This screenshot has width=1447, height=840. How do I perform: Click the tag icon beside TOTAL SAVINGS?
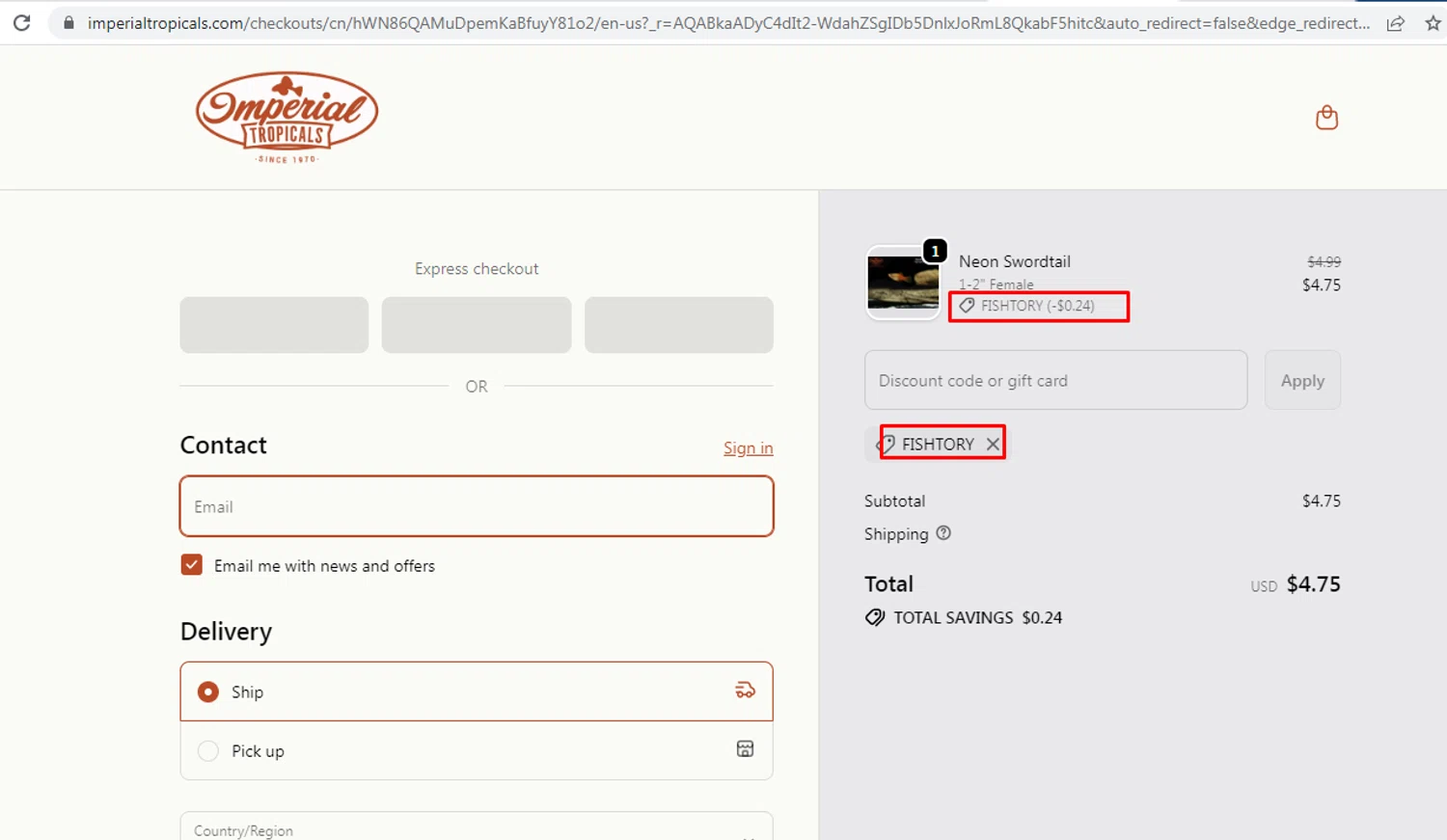pyautogui.click(x=875, y=617)
